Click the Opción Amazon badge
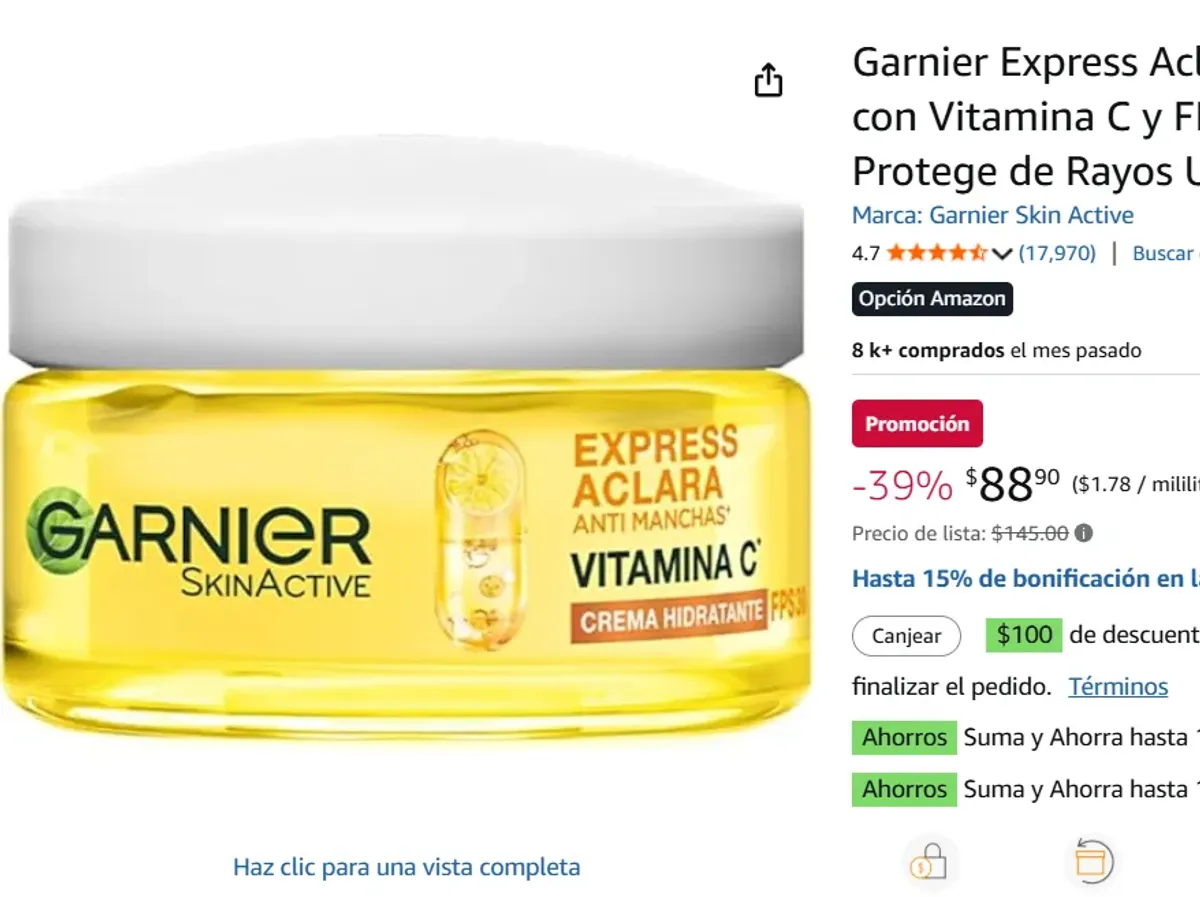The height and width of the screenshot is (897, 1200). (x=932, y=299)
